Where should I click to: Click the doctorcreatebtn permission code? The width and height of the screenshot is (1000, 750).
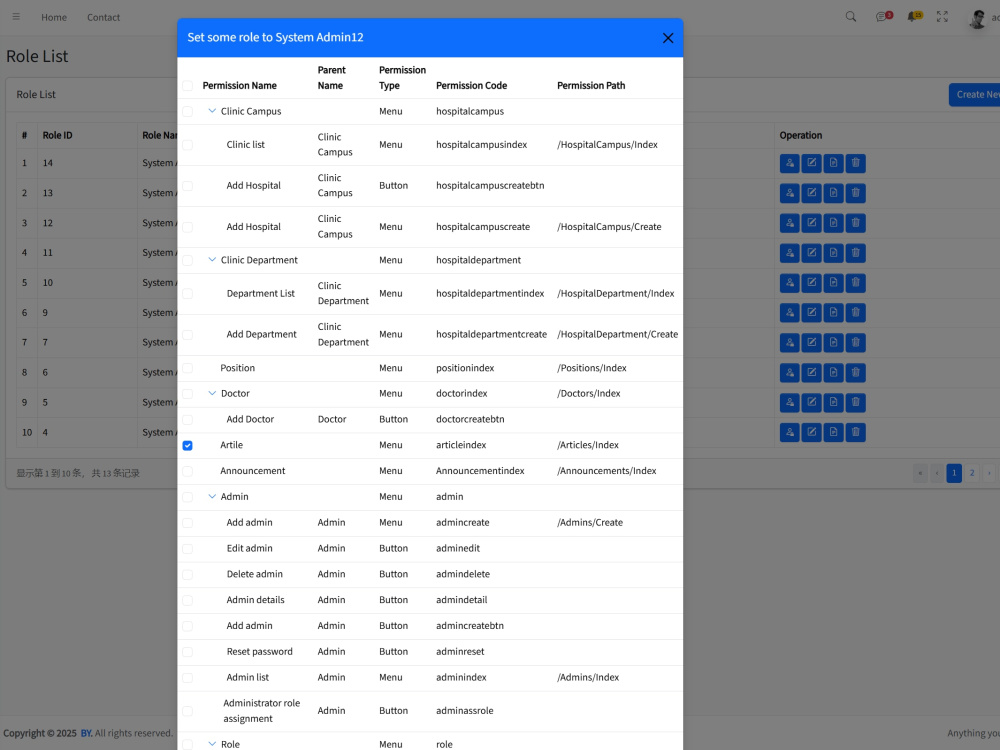coord(470,419)
